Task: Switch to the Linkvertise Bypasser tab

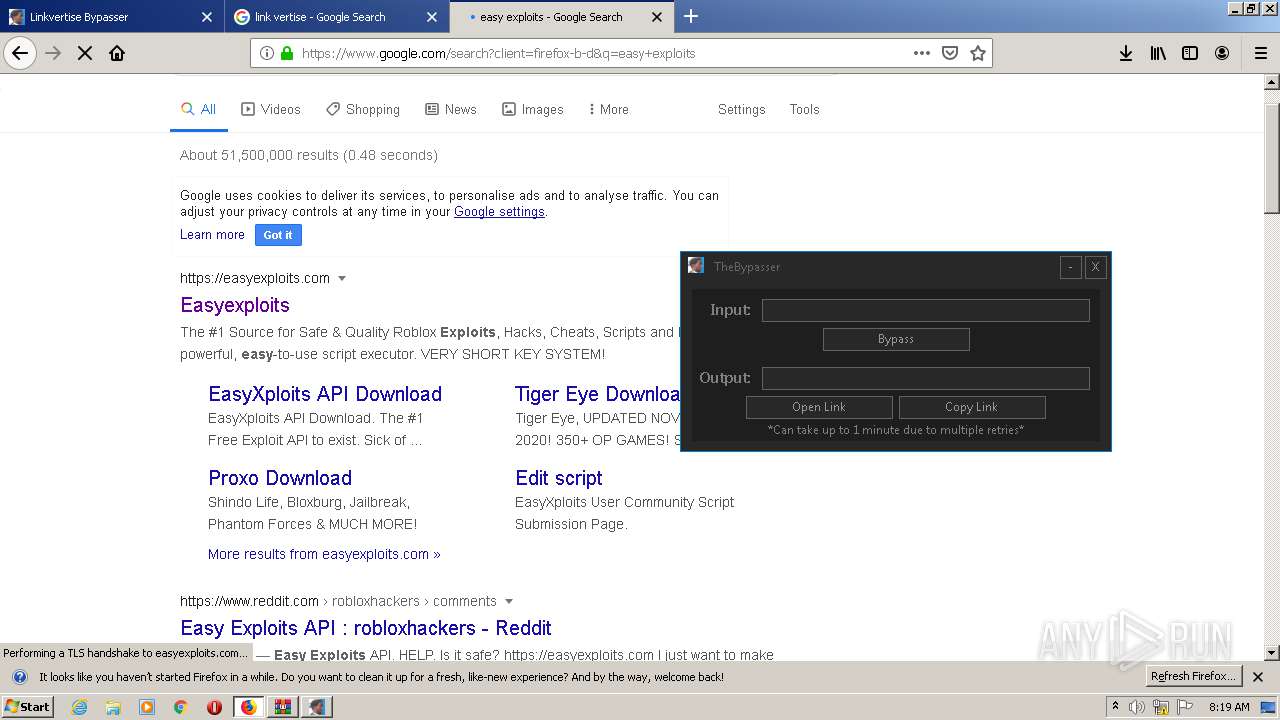Action: point(110,17)
